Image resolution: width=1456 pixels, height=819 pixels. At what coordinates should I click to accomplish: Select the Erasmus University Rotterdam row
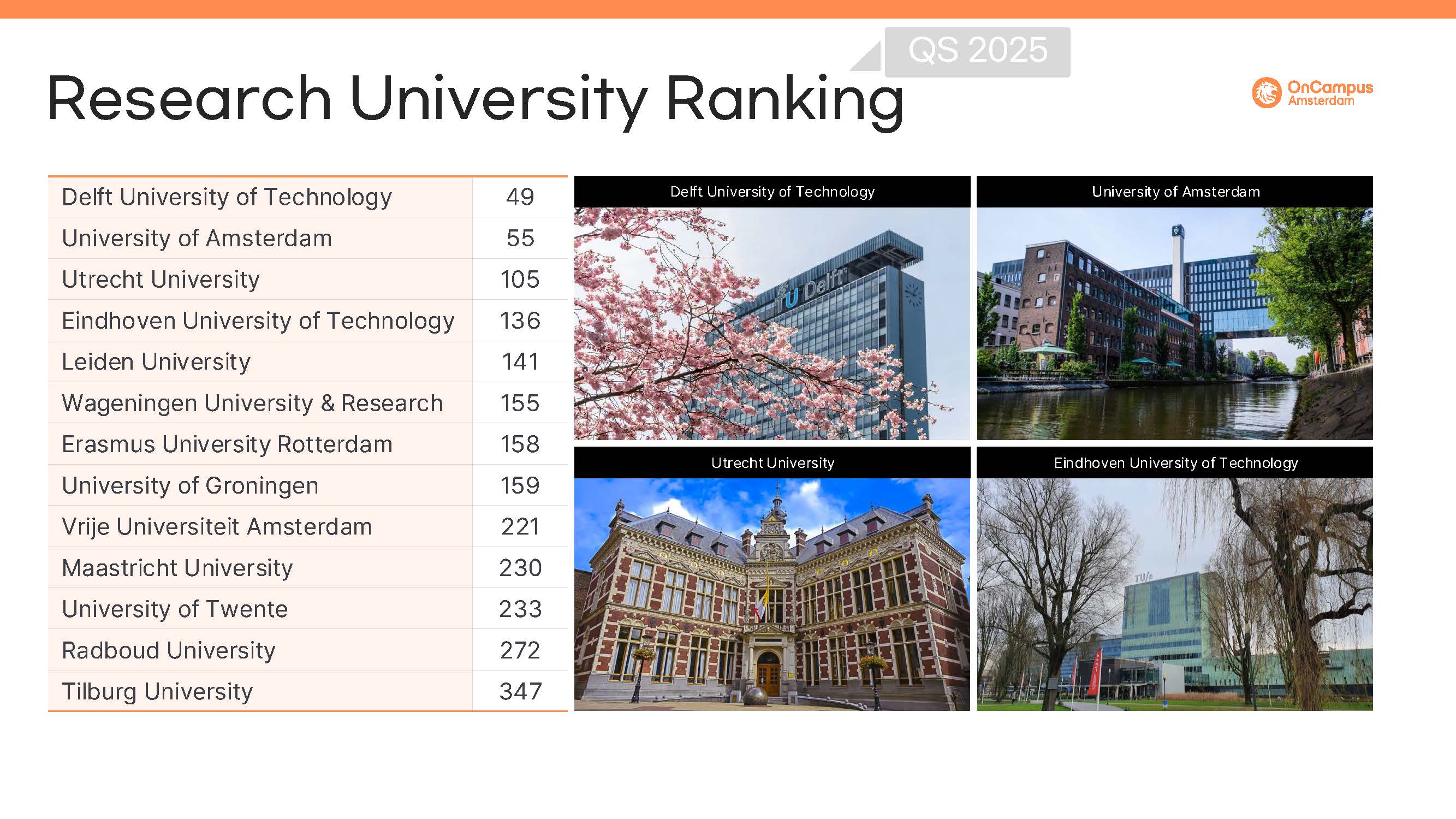(227, 445)
